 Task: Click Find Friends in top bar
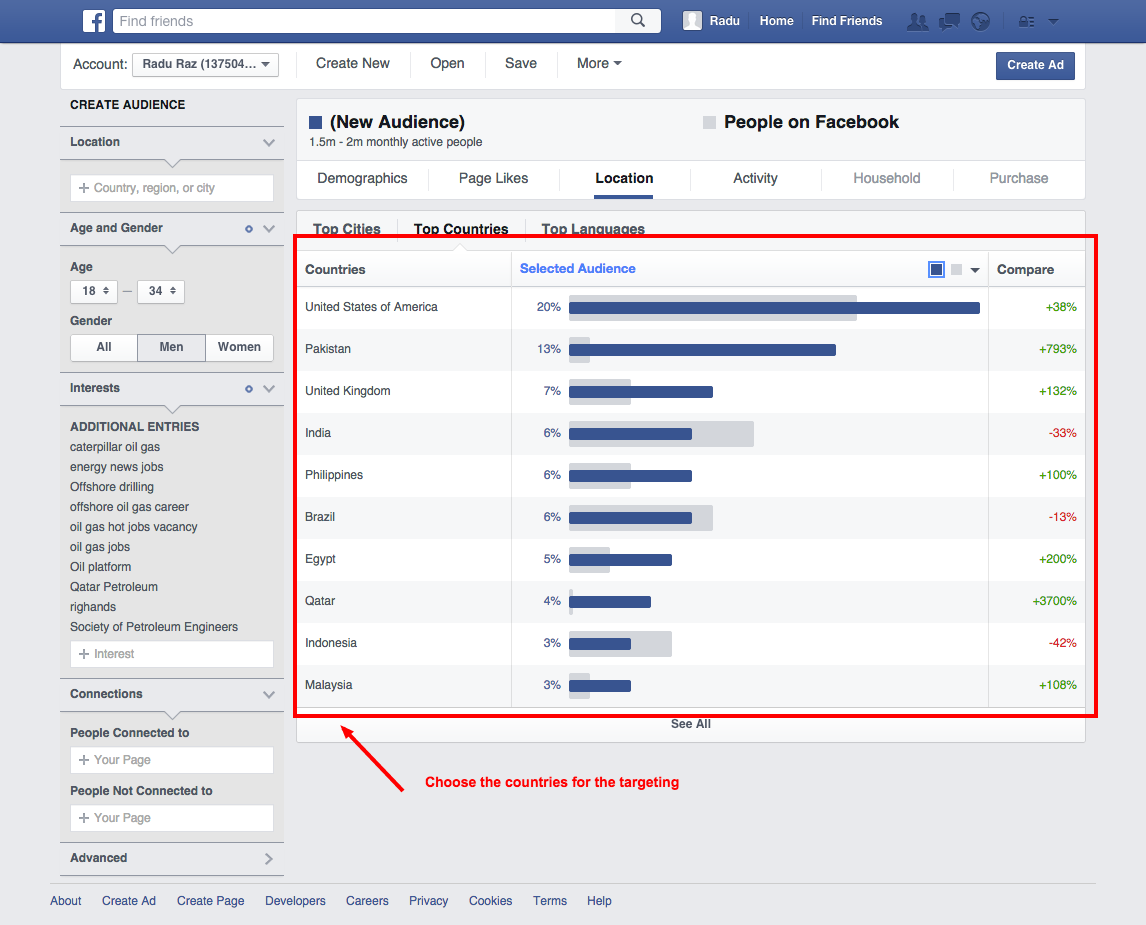click(846, 21)
